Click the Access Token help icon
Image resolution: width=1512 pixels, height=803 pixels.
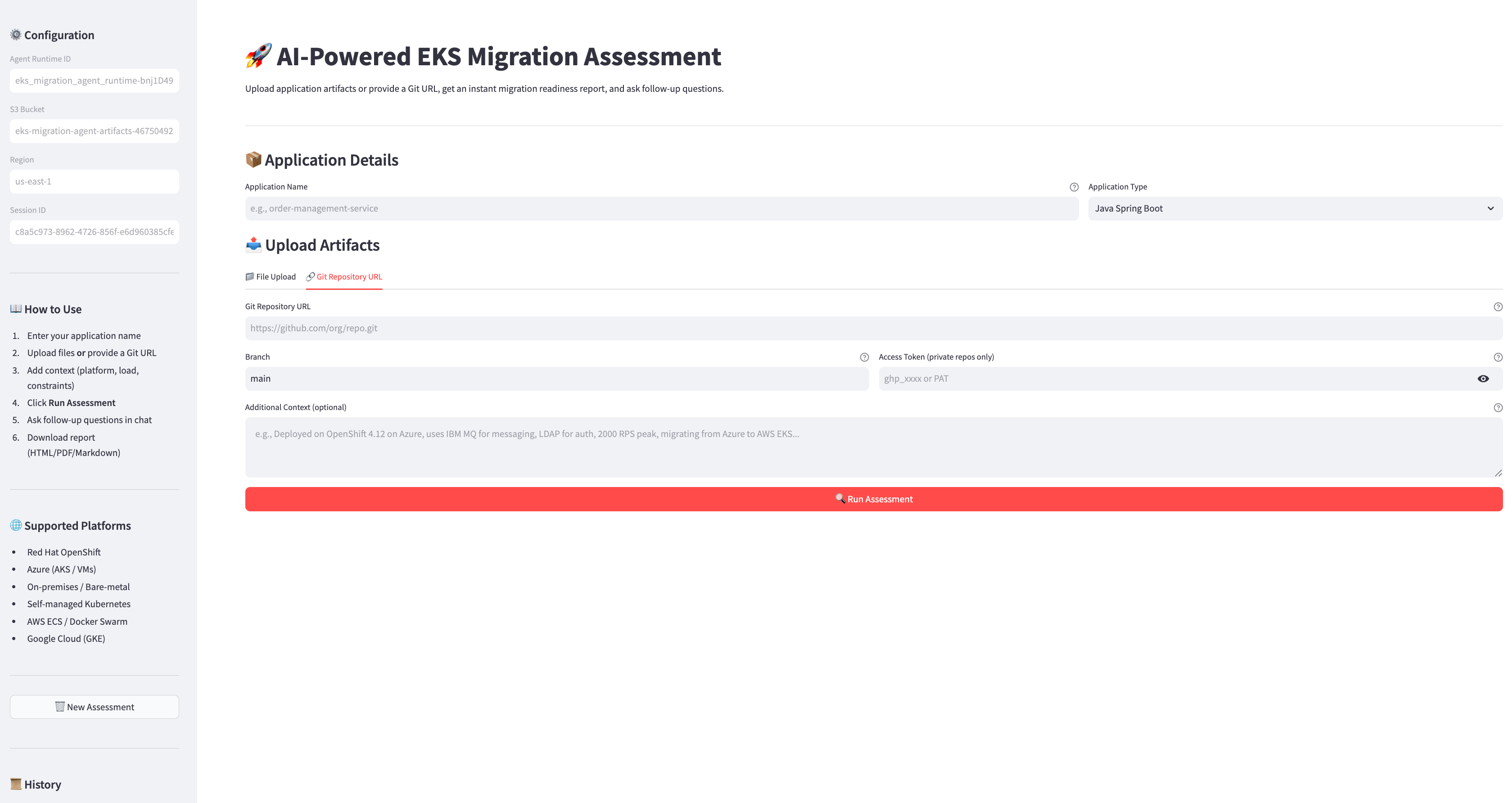pos(1497,357)
